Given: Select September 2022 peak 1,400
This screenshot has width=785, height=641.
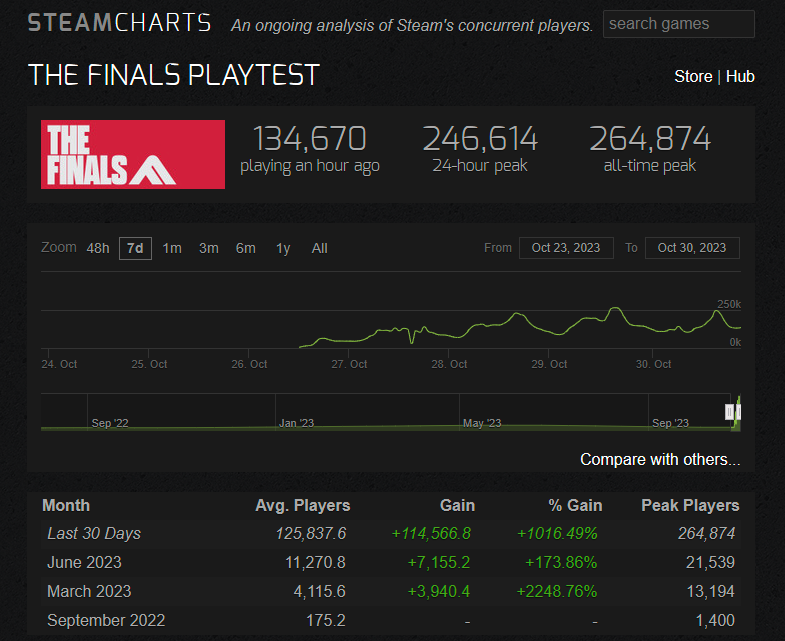Looking at the screenshot, I should (715, 620).
